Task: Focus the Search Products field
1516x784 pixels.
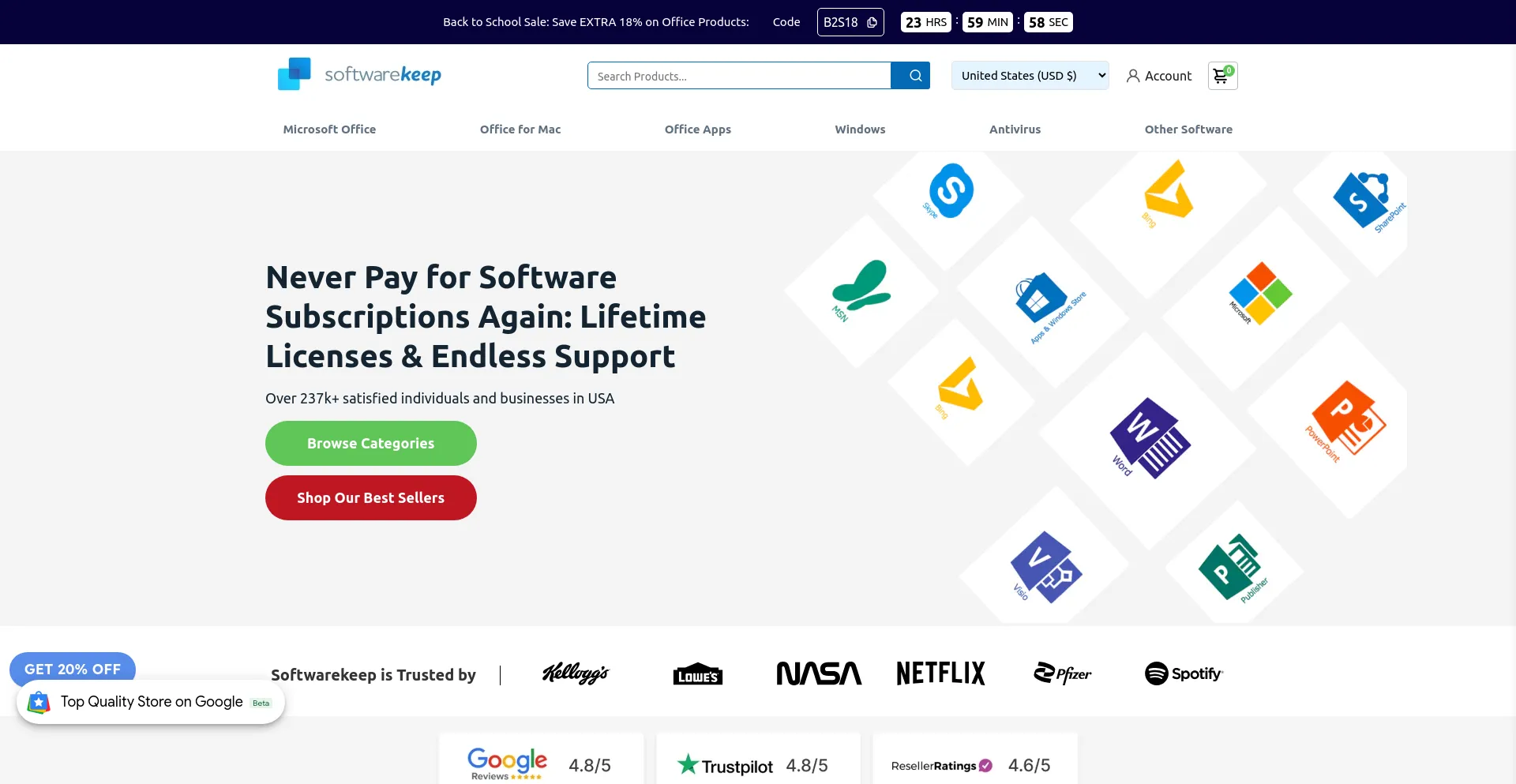Action: 739,76
